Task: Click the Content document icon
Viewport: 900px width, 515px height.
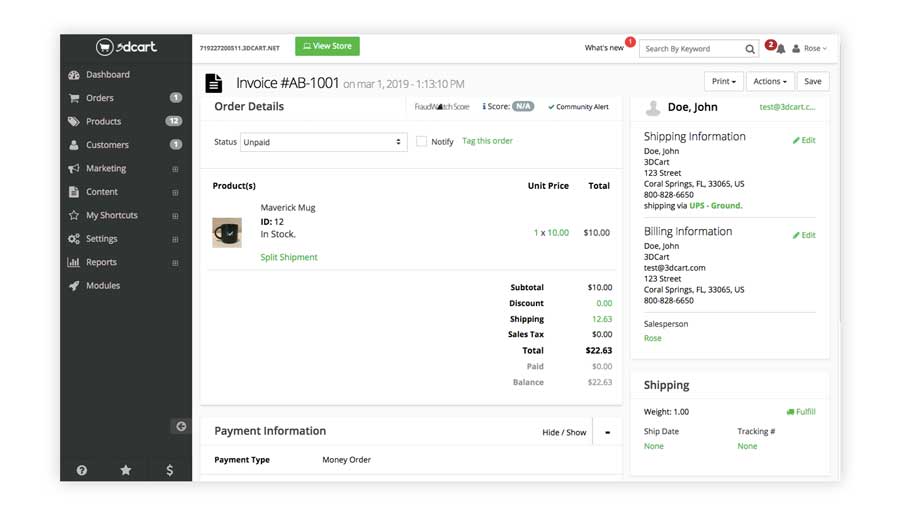Action: tap(73, 192)
